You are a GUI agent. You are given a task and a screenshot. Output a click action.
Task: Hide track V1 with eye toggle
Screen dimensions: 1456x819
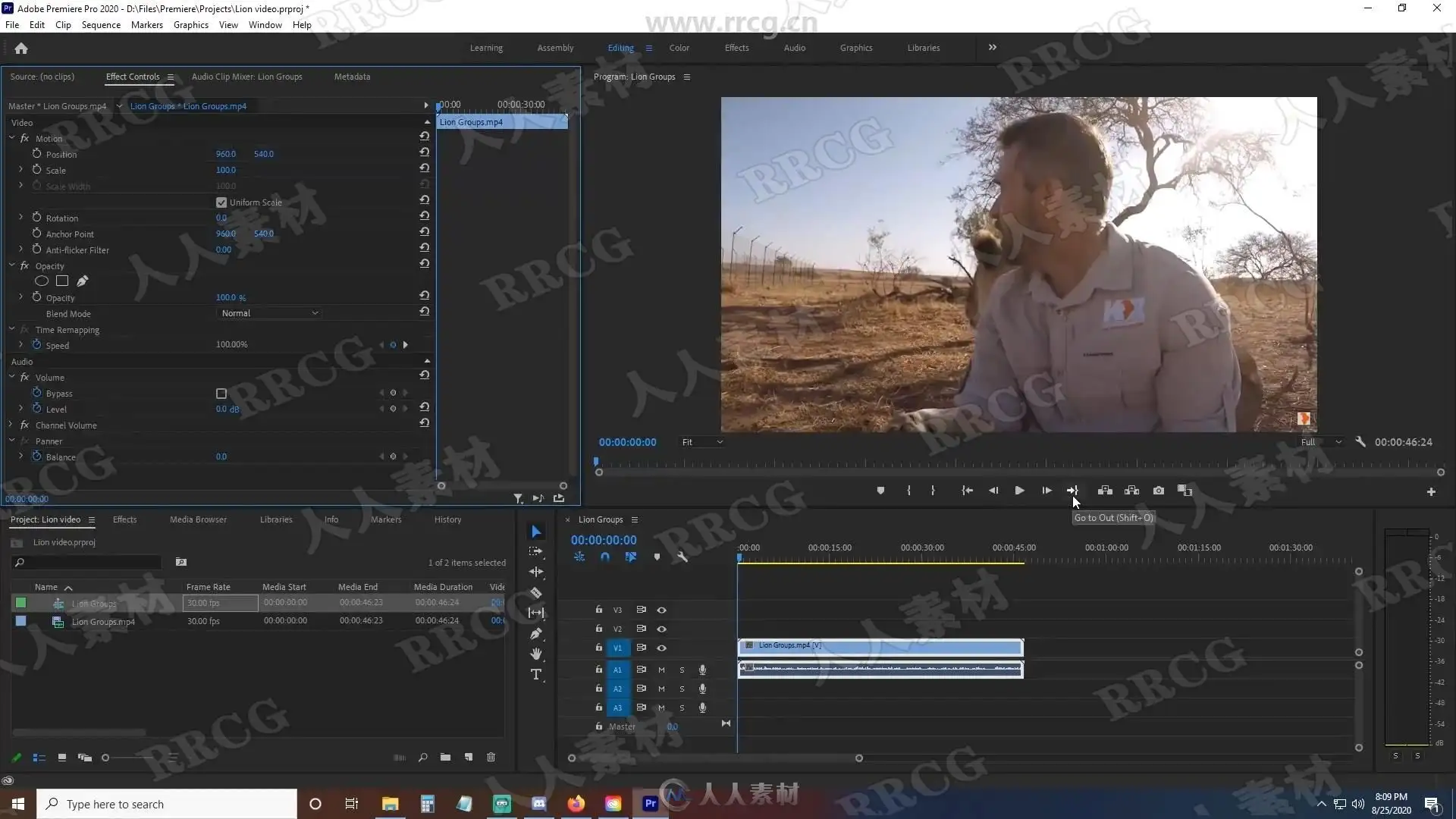661,648
